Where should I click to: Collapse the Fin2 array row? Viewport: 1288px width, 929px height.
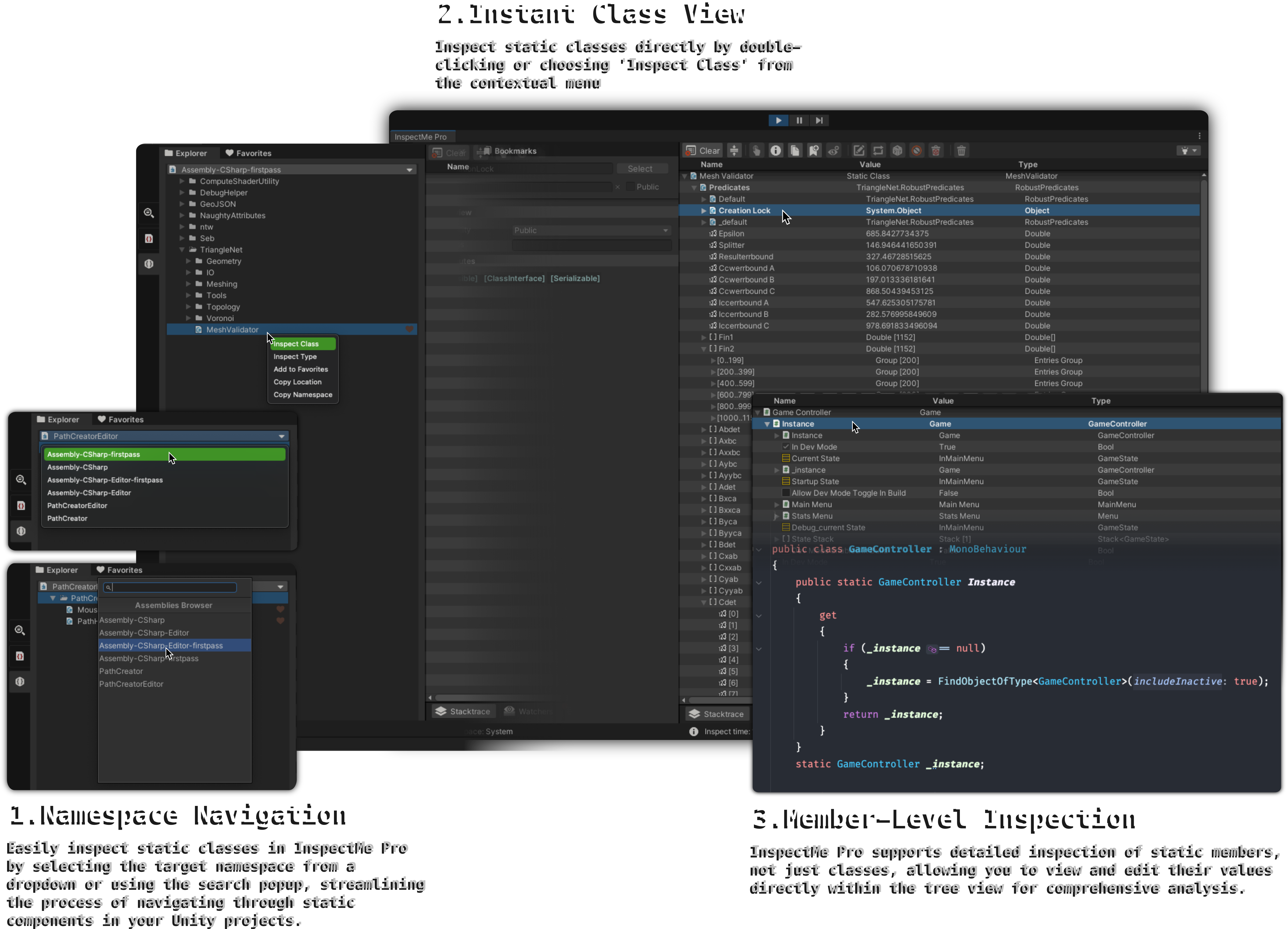point(704,349)
